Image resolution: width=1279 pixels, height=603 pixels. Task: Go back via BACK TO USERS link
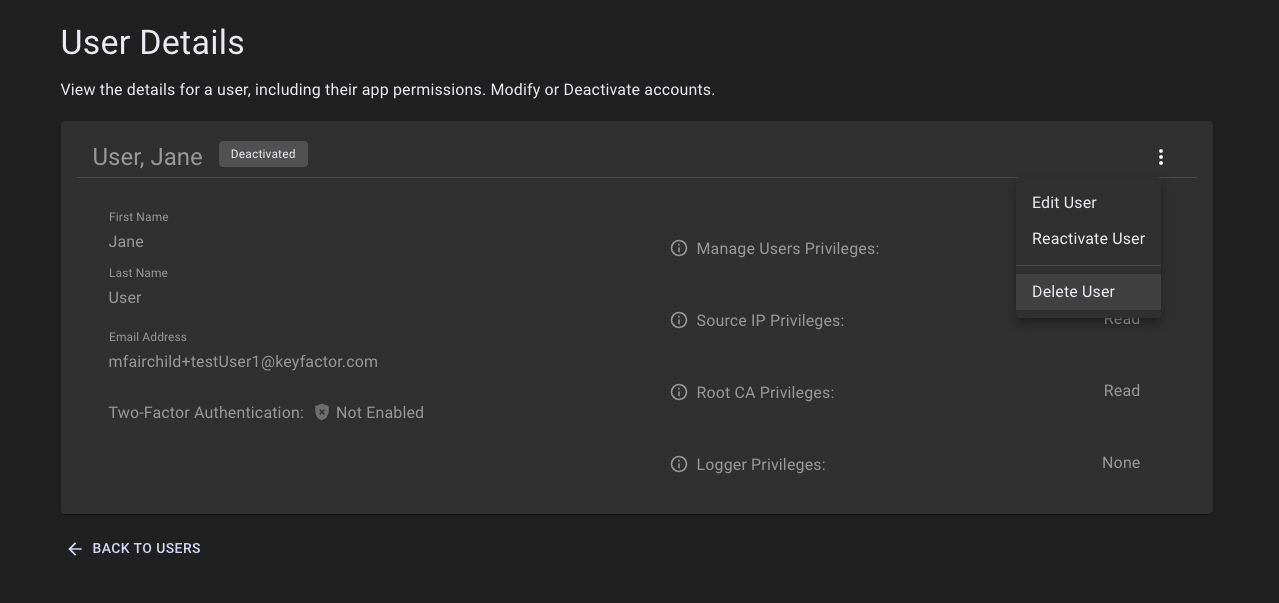click(x=146, y=548)
